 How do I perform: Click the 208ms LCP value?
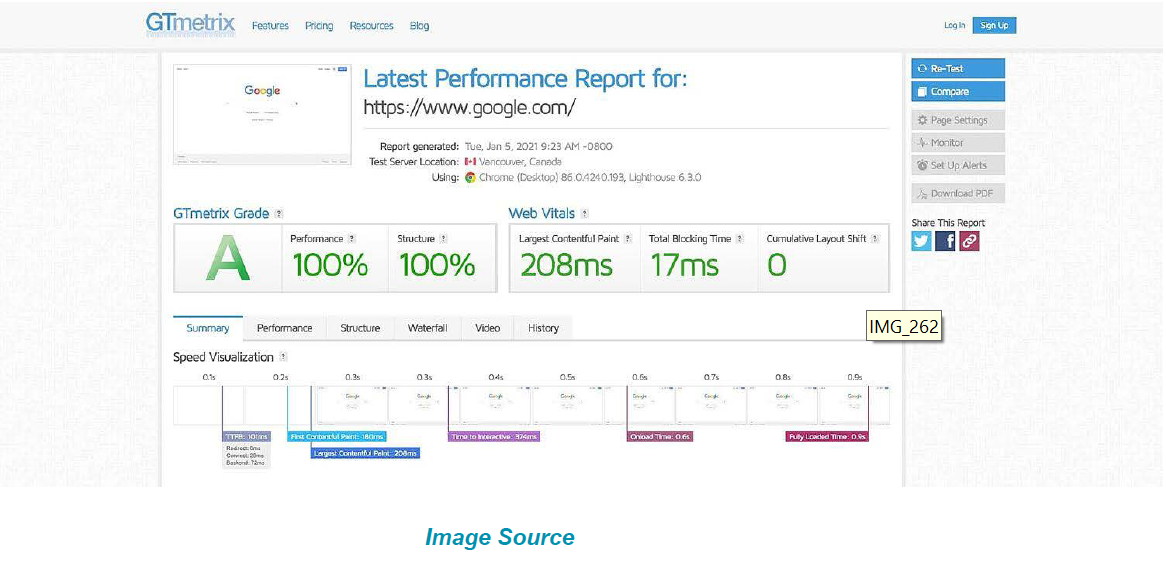coord(567,265)
